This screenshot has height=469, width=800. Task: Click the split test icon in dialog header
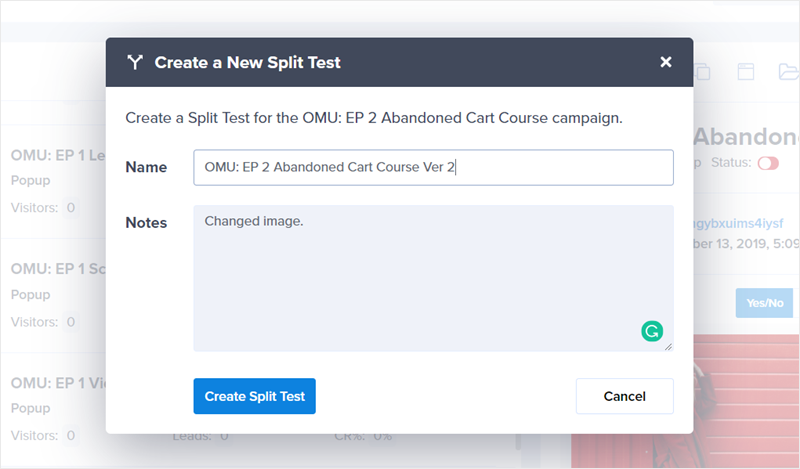(x=135, y=62)
